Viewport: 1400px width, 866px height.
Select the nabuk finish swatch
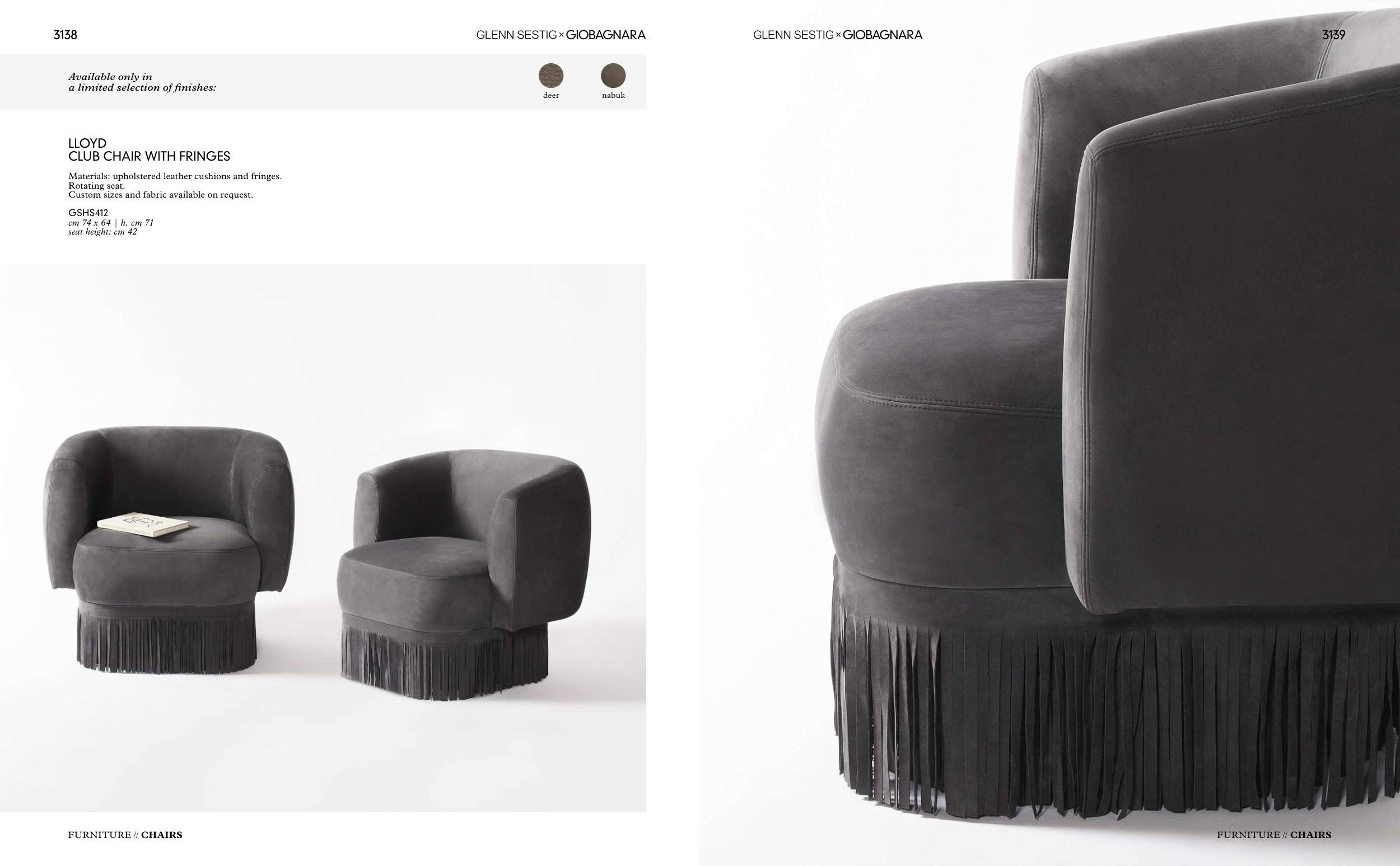613,76
